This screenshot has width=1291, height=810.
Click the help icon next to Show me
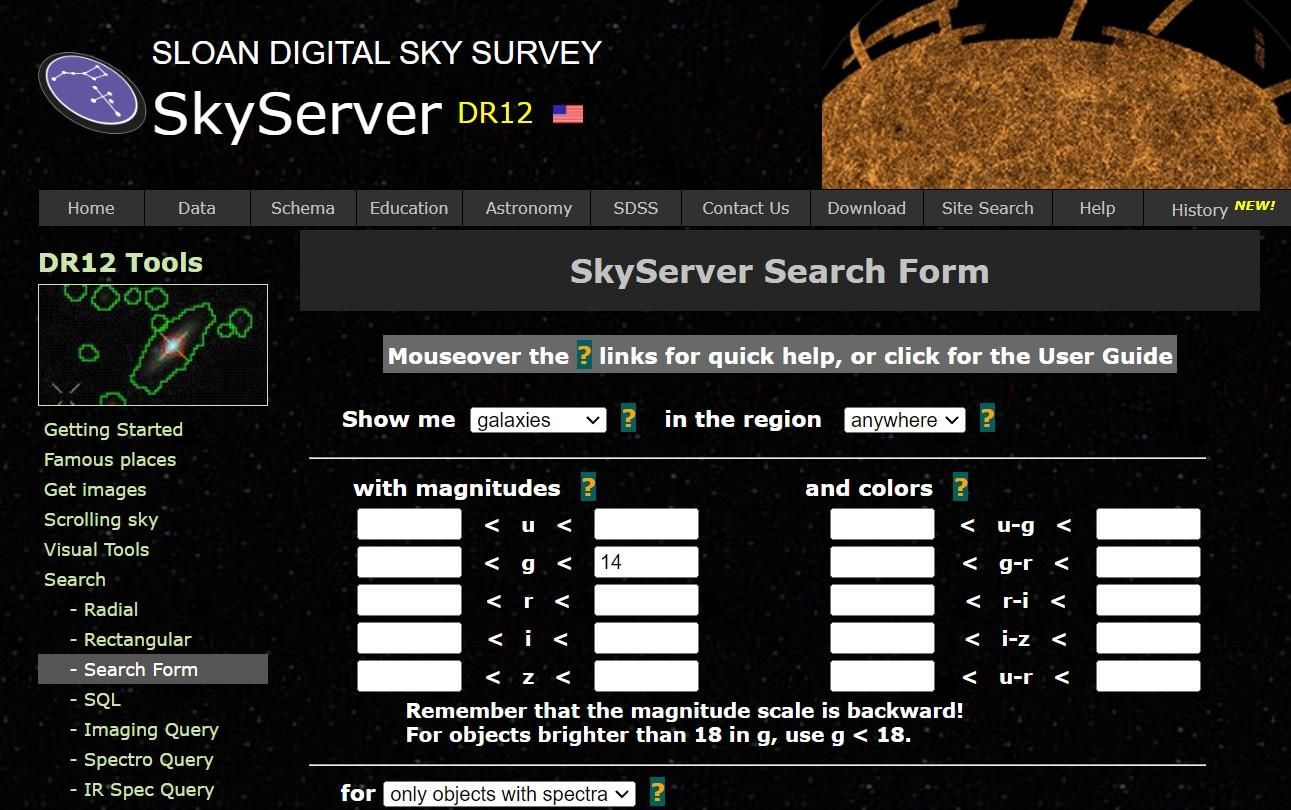[628, 420]
